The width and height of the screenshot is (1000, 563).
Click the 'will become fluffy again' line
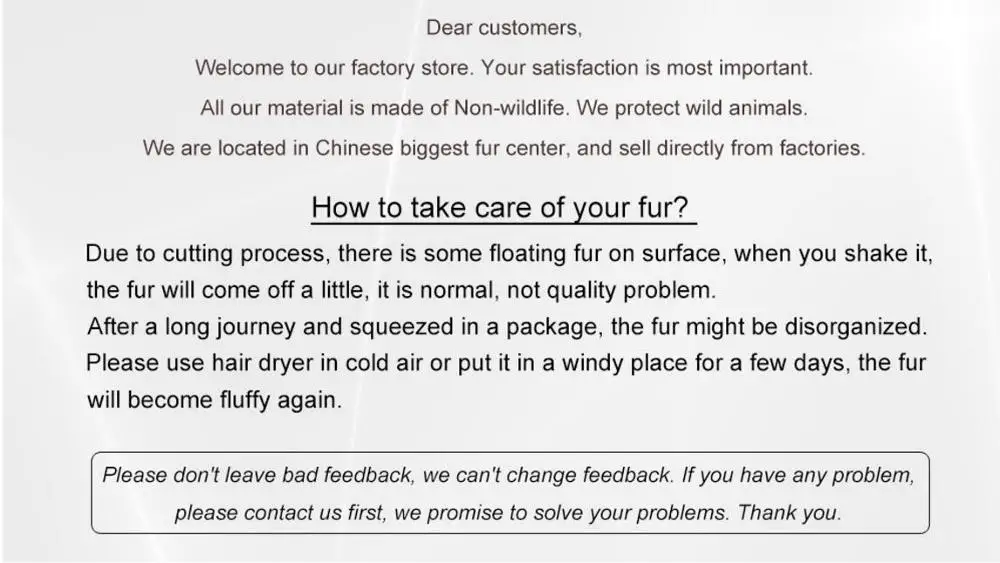pyautogui.click(x=214, y=400)
